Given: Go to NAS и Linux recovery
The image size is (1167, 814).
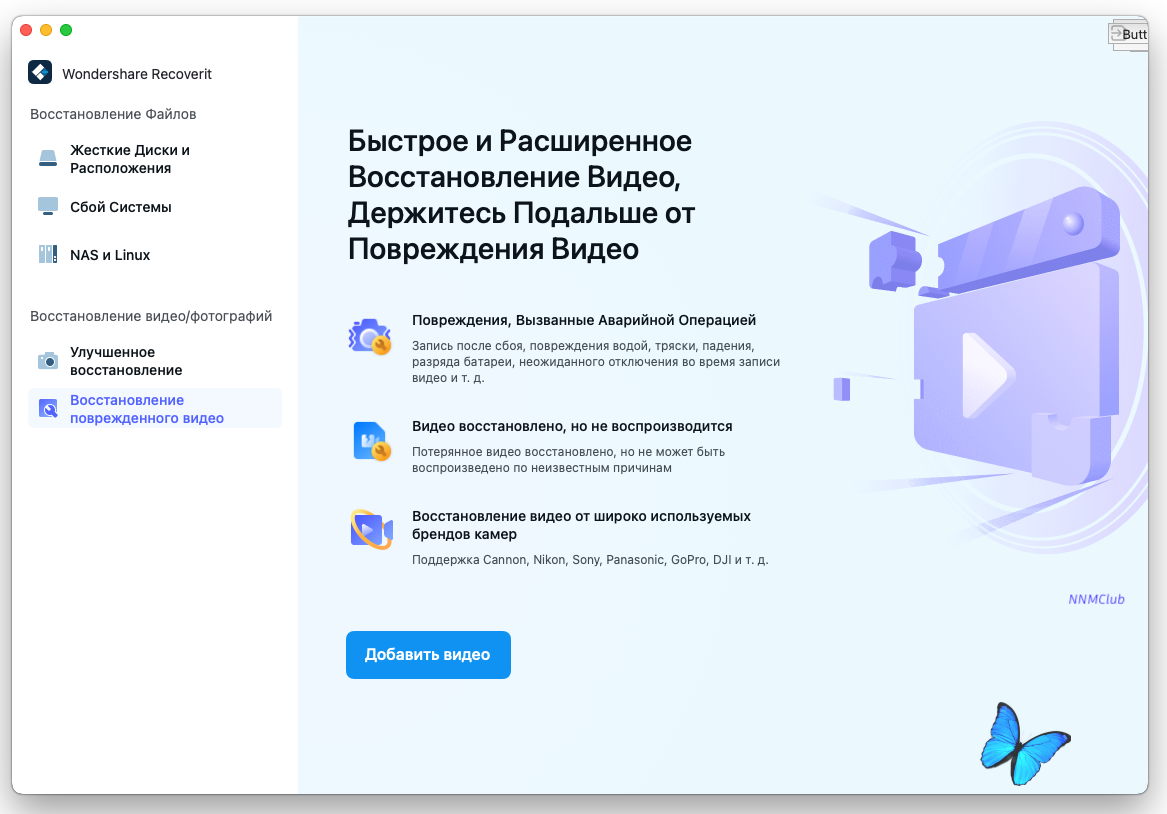Looking at the screenshot, I should click(155, 254).
